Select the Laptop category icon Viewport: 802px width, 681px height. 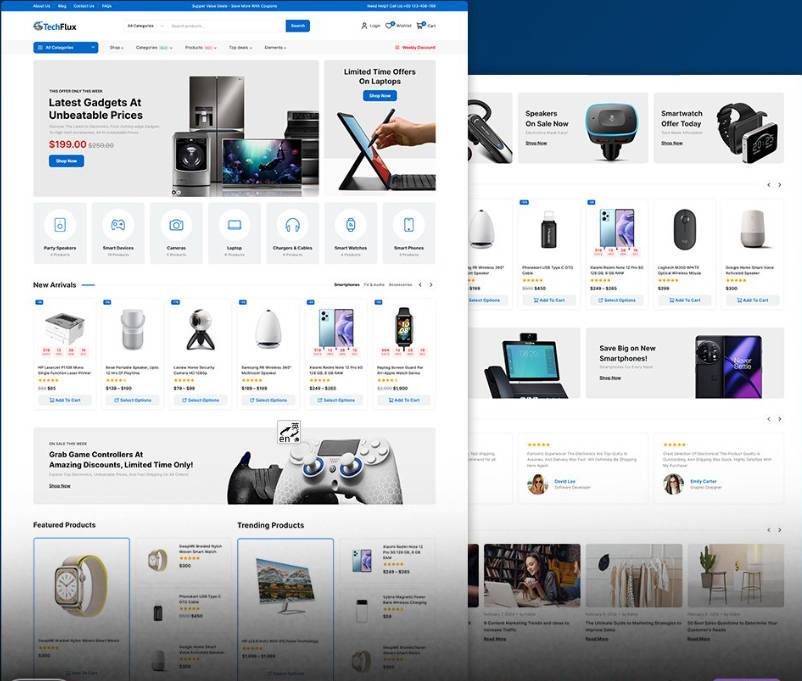235,225
